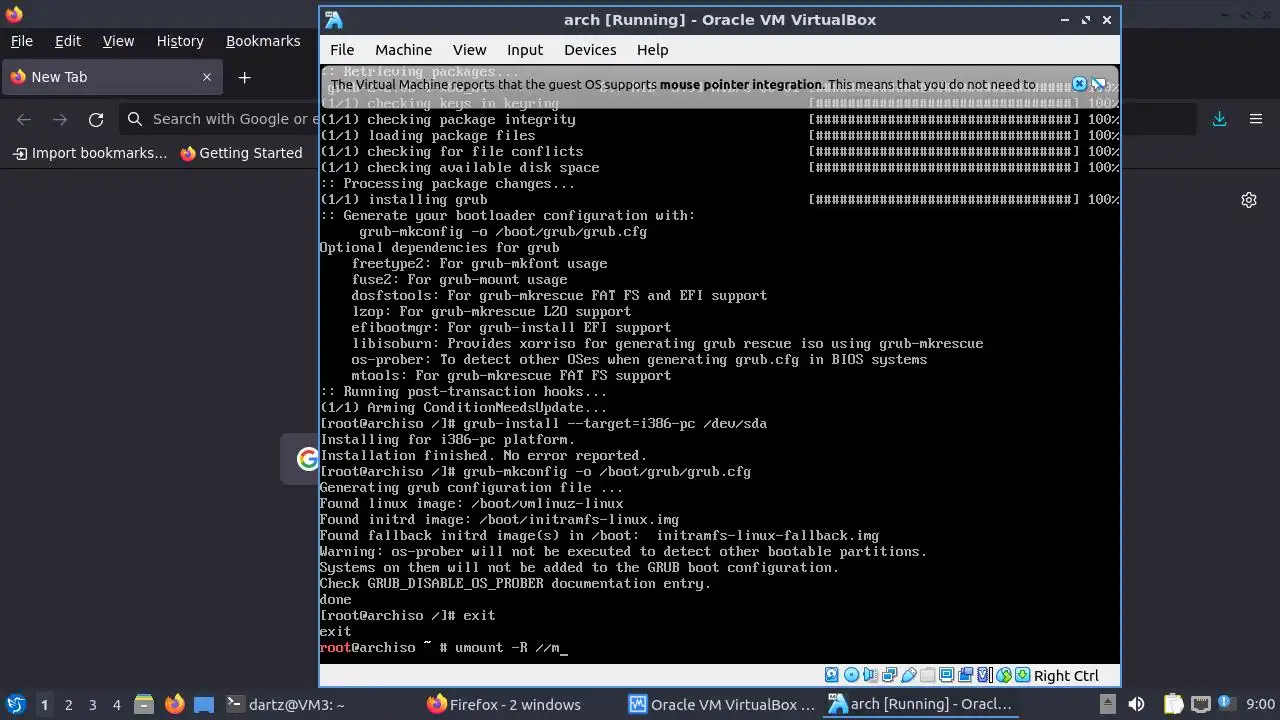1280x720 pixels.
Task: Open the network tray icon
Action: pyautogui.click(x=1201, y=704)
